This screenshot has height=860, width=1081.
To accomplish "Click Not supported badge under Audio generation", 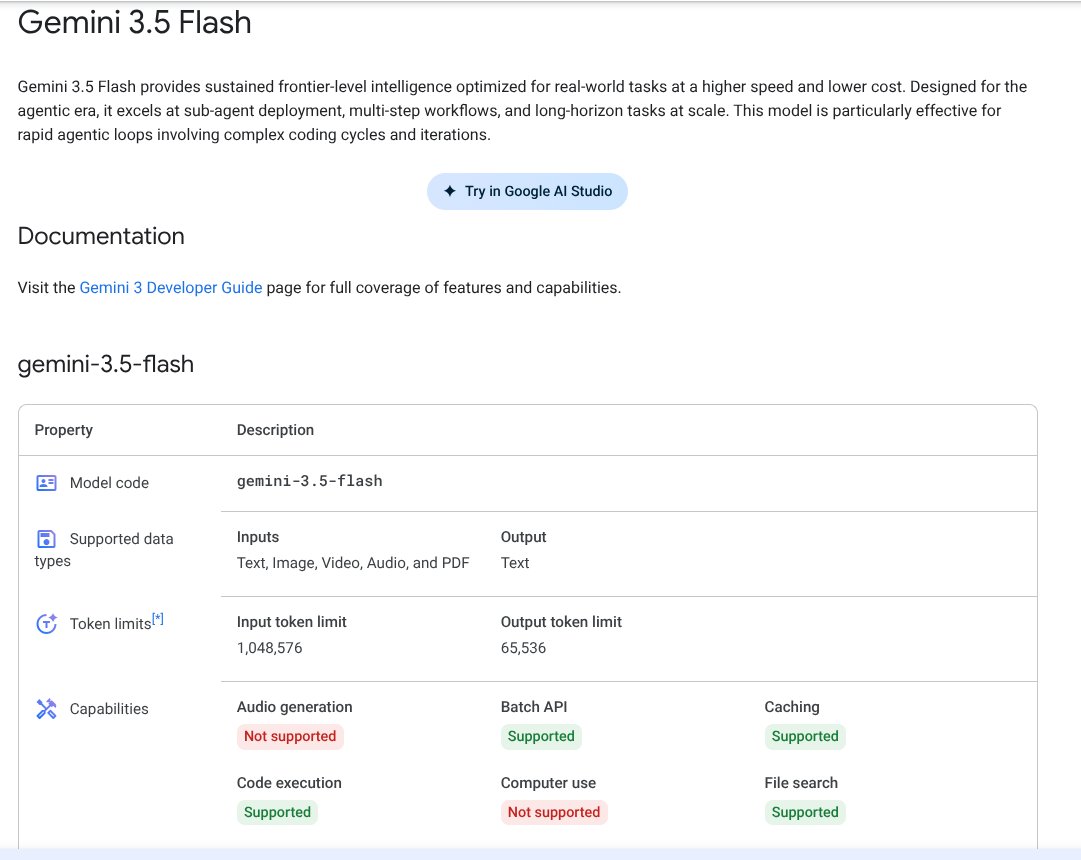I will pos(290,737).
